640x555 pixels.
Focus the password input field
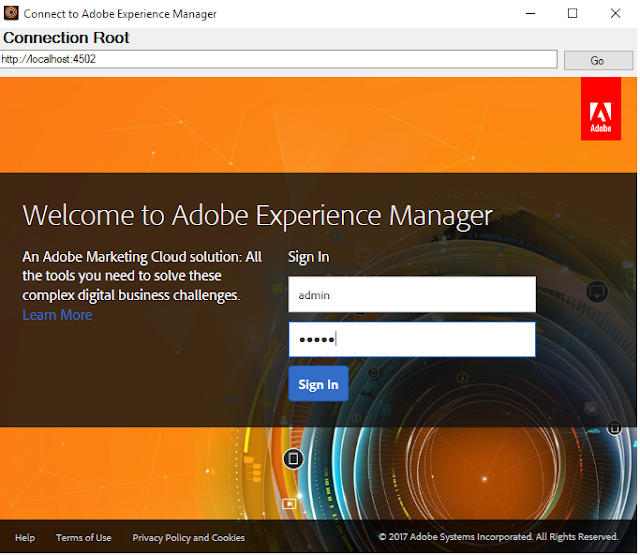tap(412, 339)
